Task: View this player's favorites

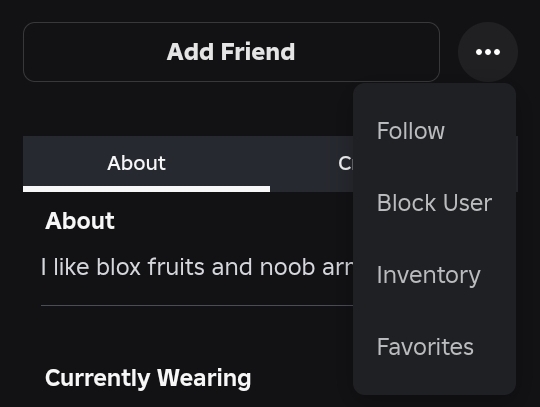Action: [x=434, y=347]
